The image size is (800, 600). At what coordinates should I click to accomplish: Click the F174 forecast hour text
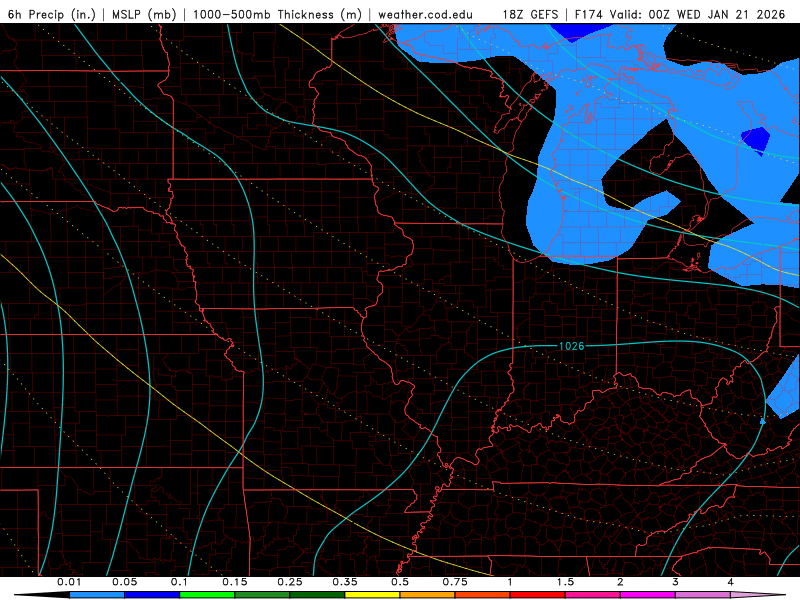(588, 14)
